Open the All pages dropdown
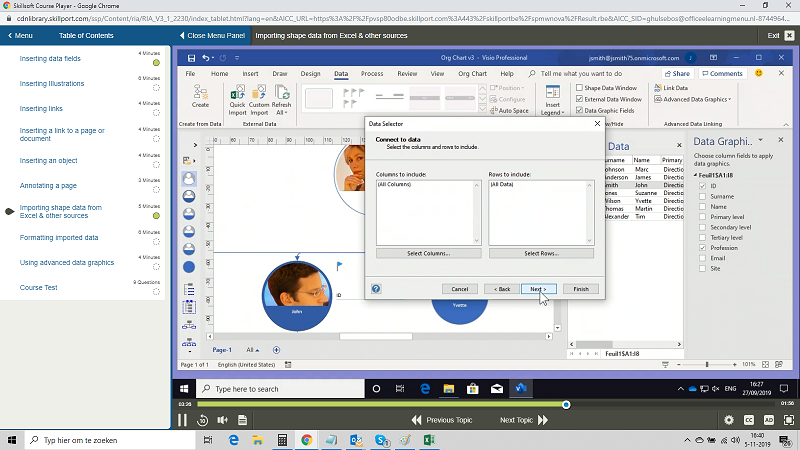This screenshot has height=450, width=800. click(253, 350)
